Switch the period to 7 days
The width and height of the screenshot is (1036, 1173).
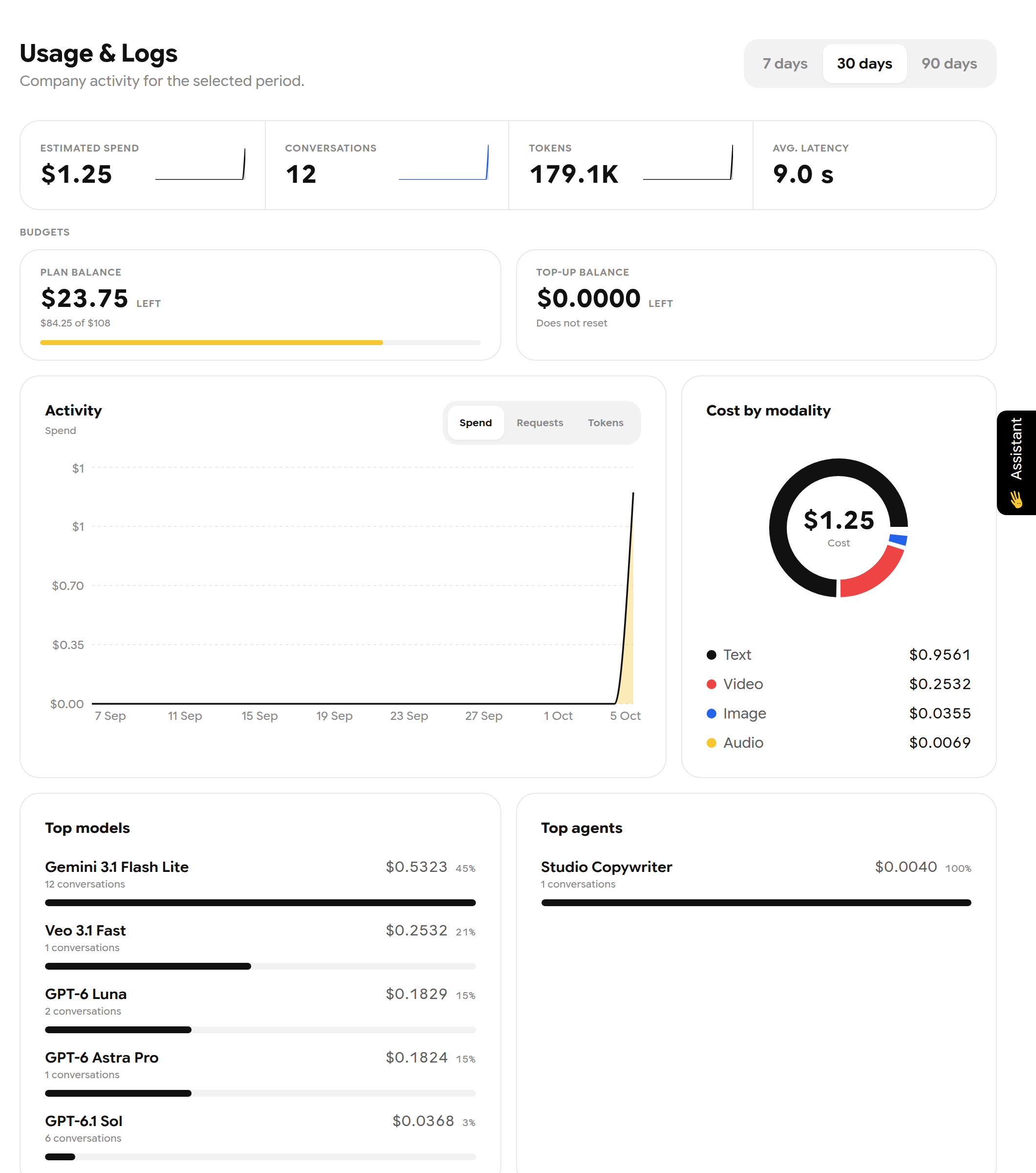coord(784,64)
